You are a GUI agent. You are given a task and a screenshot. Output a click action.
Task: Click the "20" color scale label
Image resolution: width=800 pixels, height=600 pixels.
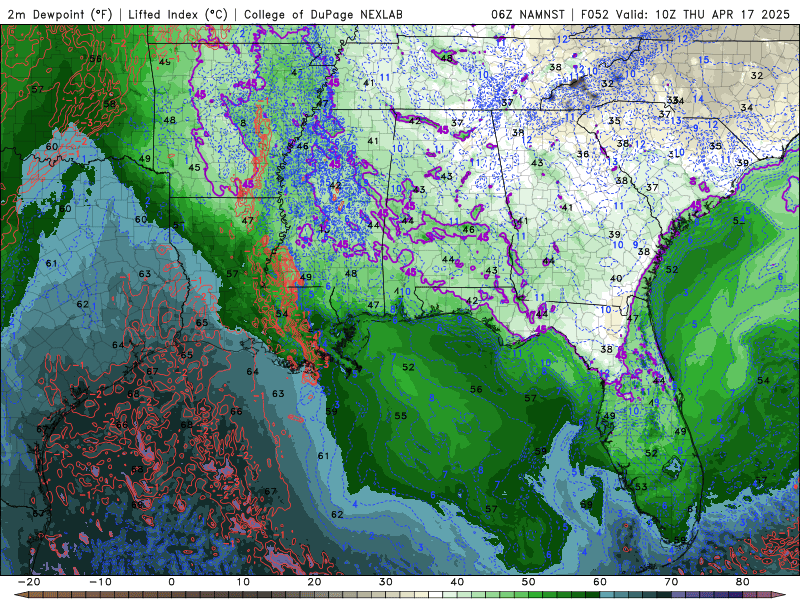point(314,582)
